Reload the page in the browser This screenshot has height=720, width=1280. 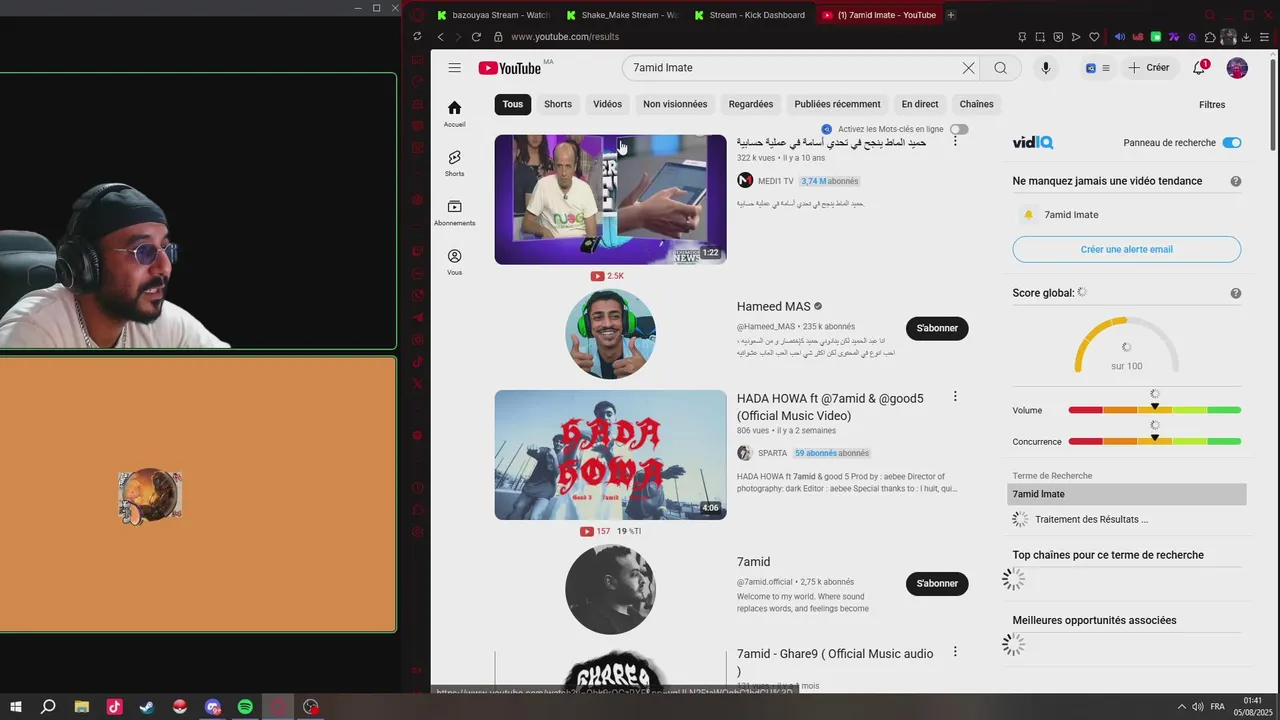click(476, 37)
